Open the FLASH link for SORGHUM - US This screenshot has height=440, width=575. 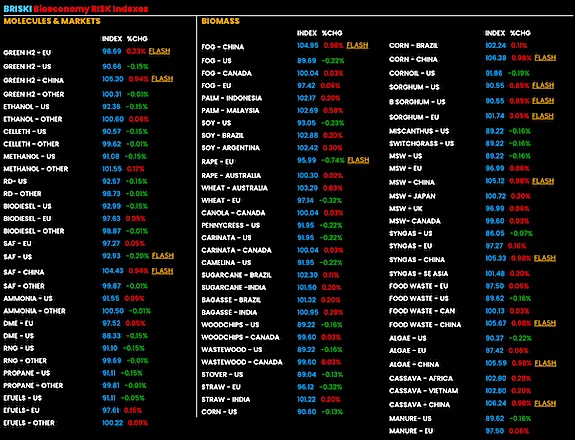(x=543, y=85)
